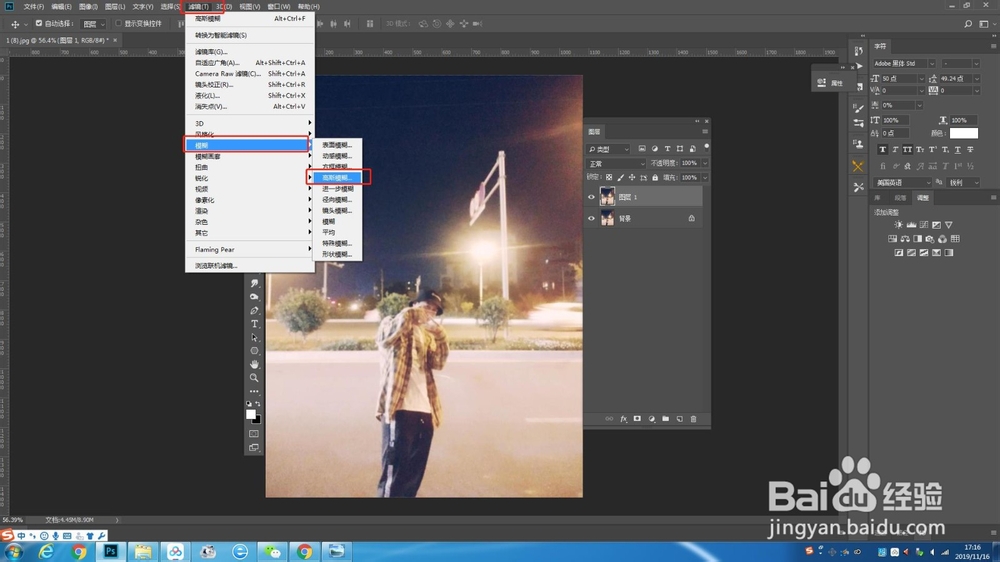
Task: Open the leading 49.24 dropdown
Action: click(976, 78)
